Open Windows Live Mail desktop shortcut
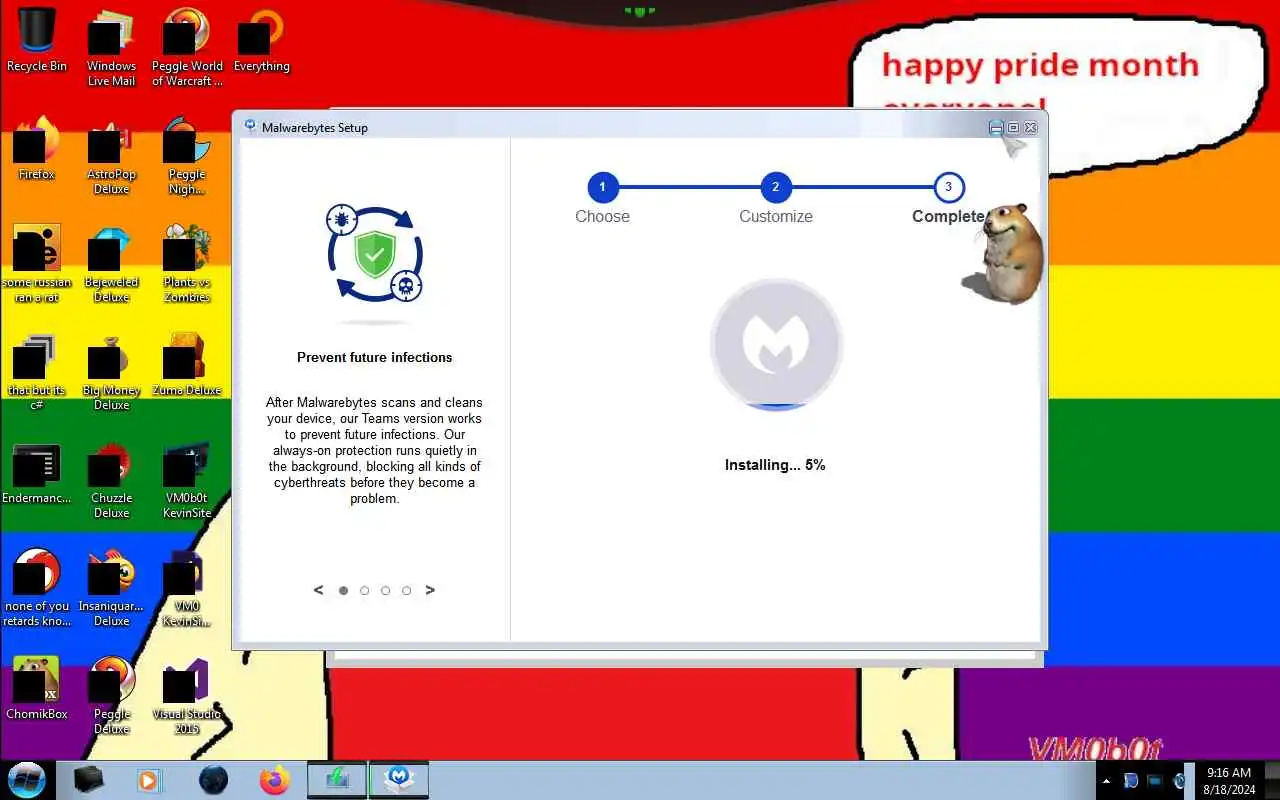Image resolution: width=1280 pixels, height=800 pixels. coord(111,48)
